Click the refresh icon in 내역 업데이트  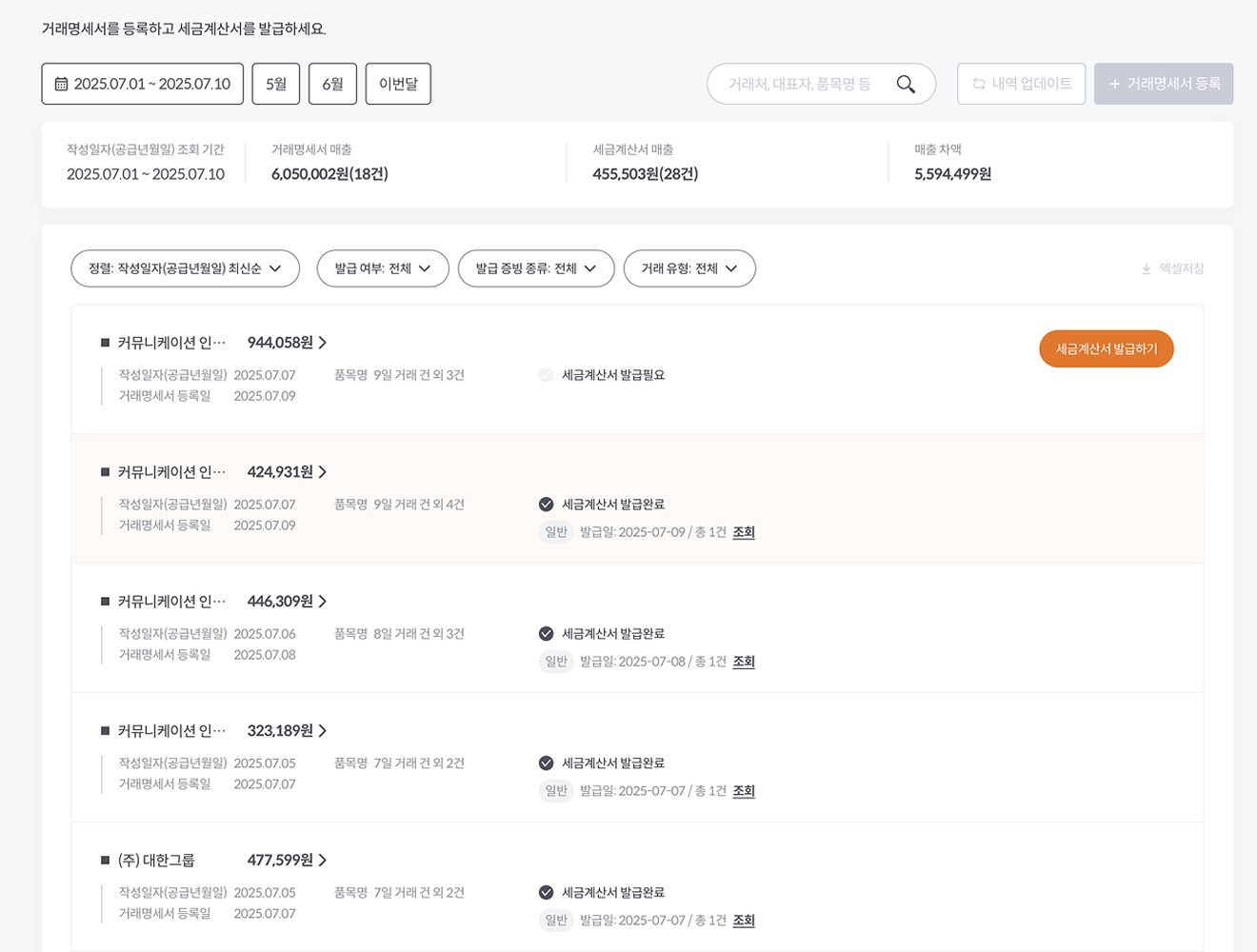pos(979,84)
